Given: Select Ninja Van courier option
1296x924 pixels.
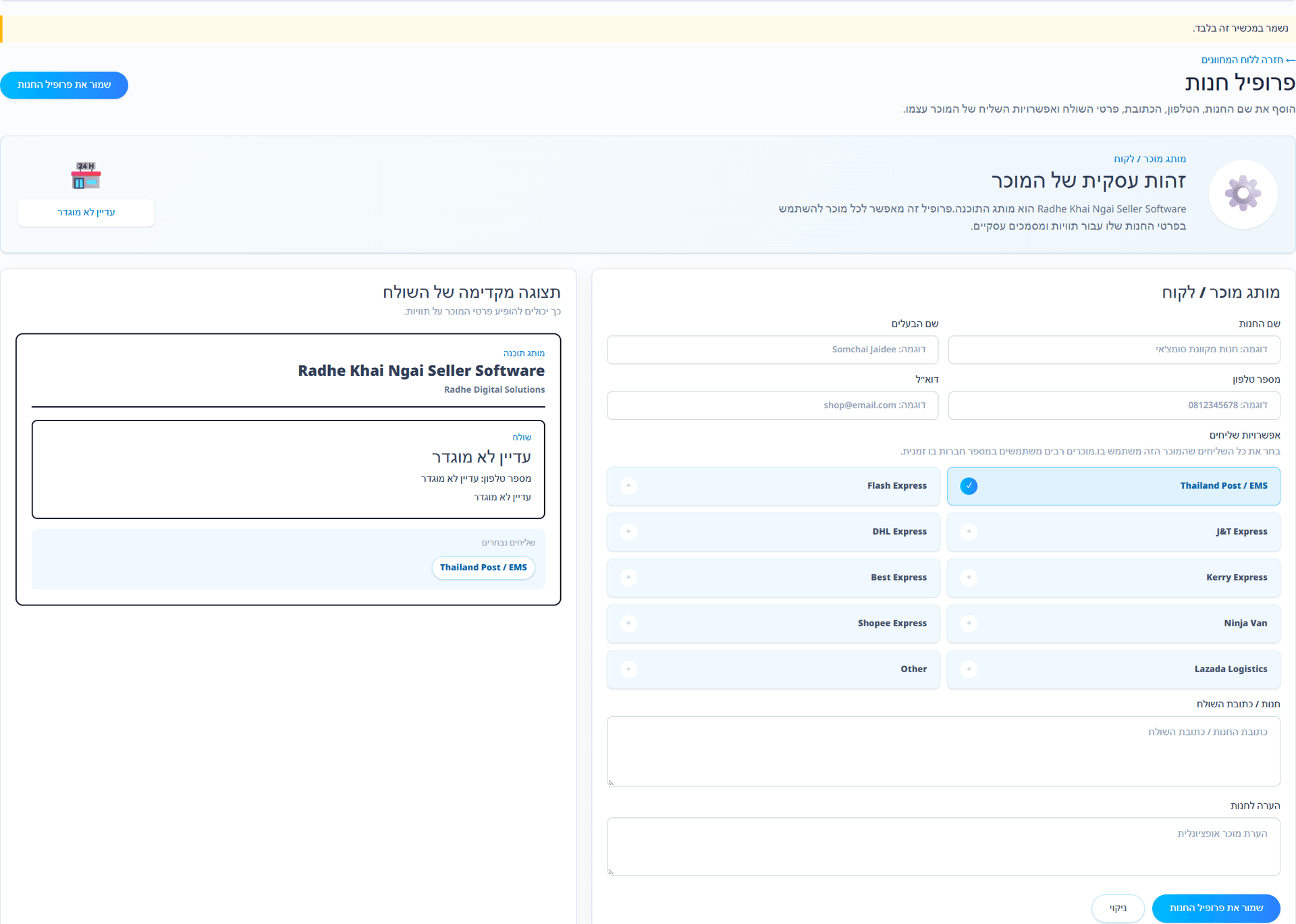Looking at the screenshot, I should click(1113, 624).
